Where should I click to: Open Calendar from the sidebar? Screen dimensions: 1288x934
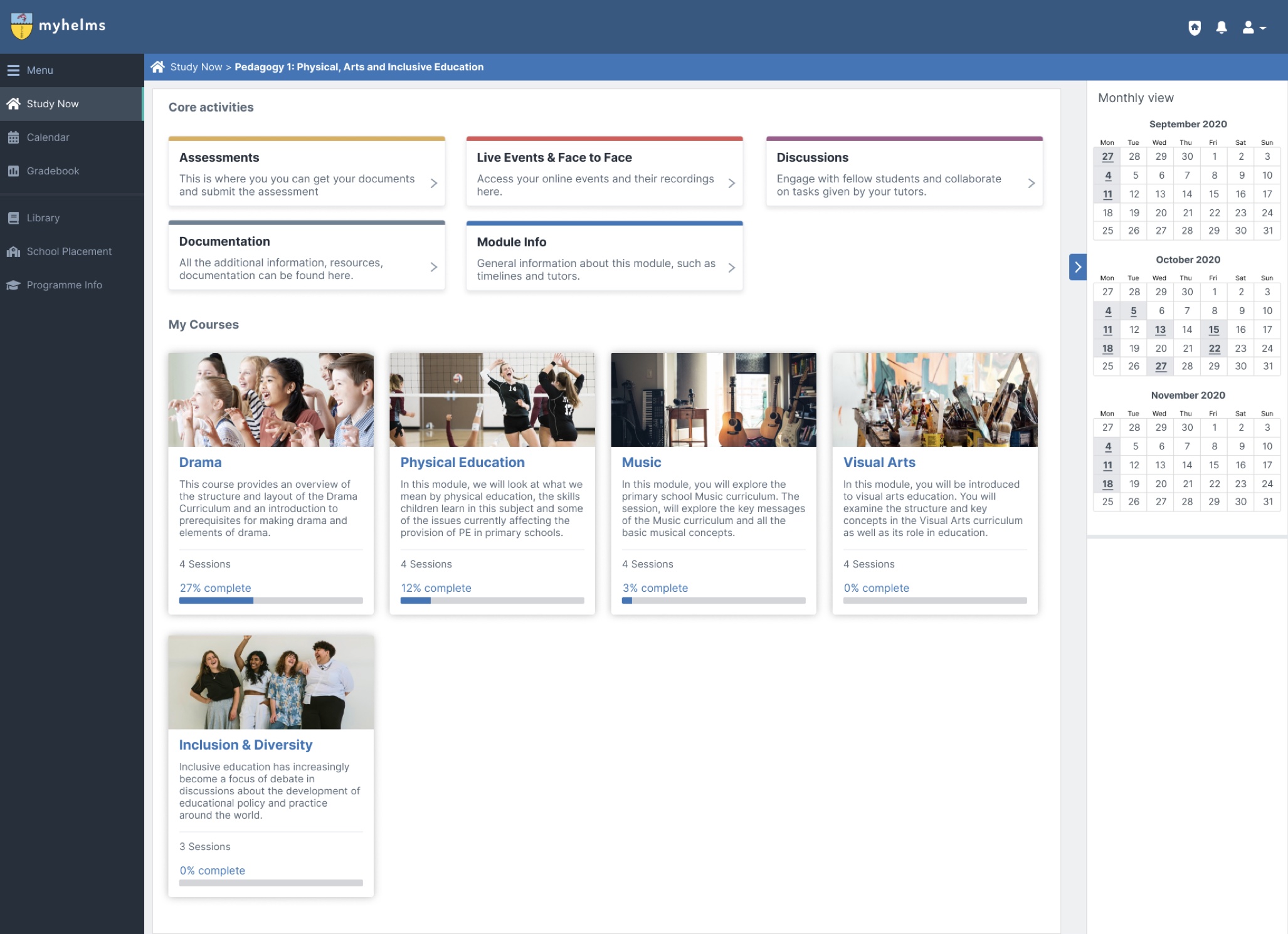tap(48, 137)
